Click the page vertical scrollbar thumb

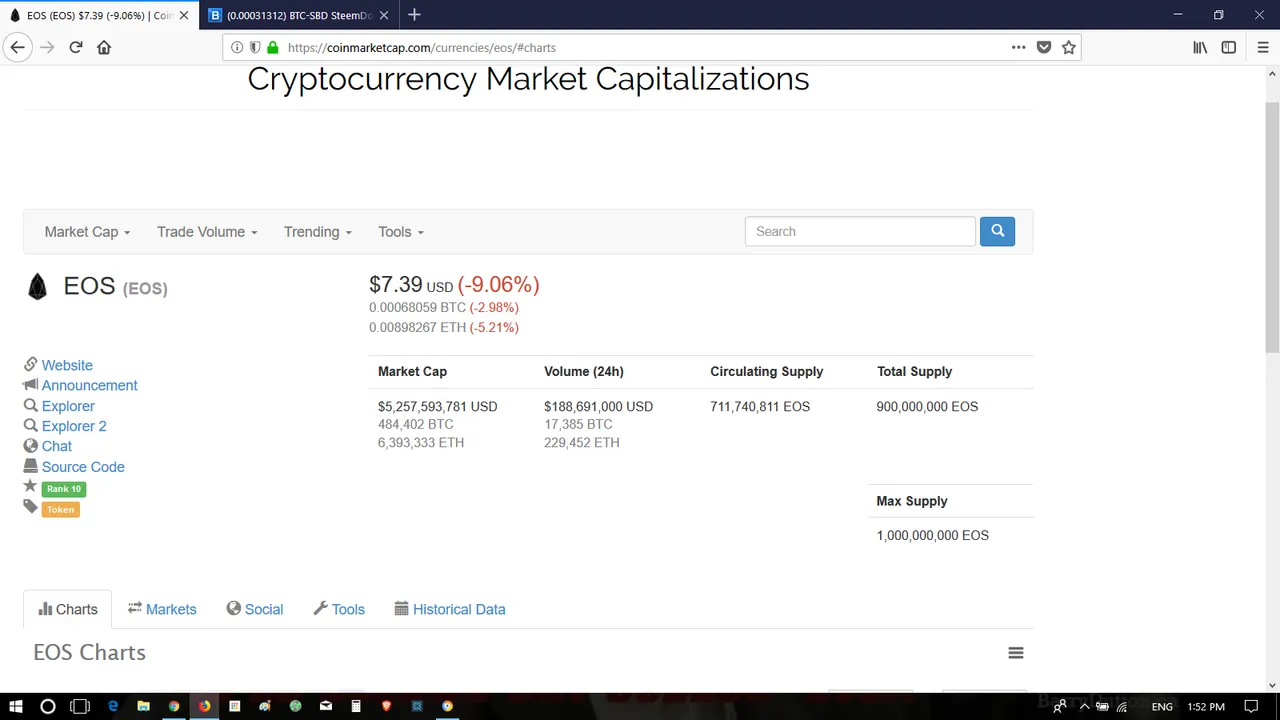coord(1272,226)
